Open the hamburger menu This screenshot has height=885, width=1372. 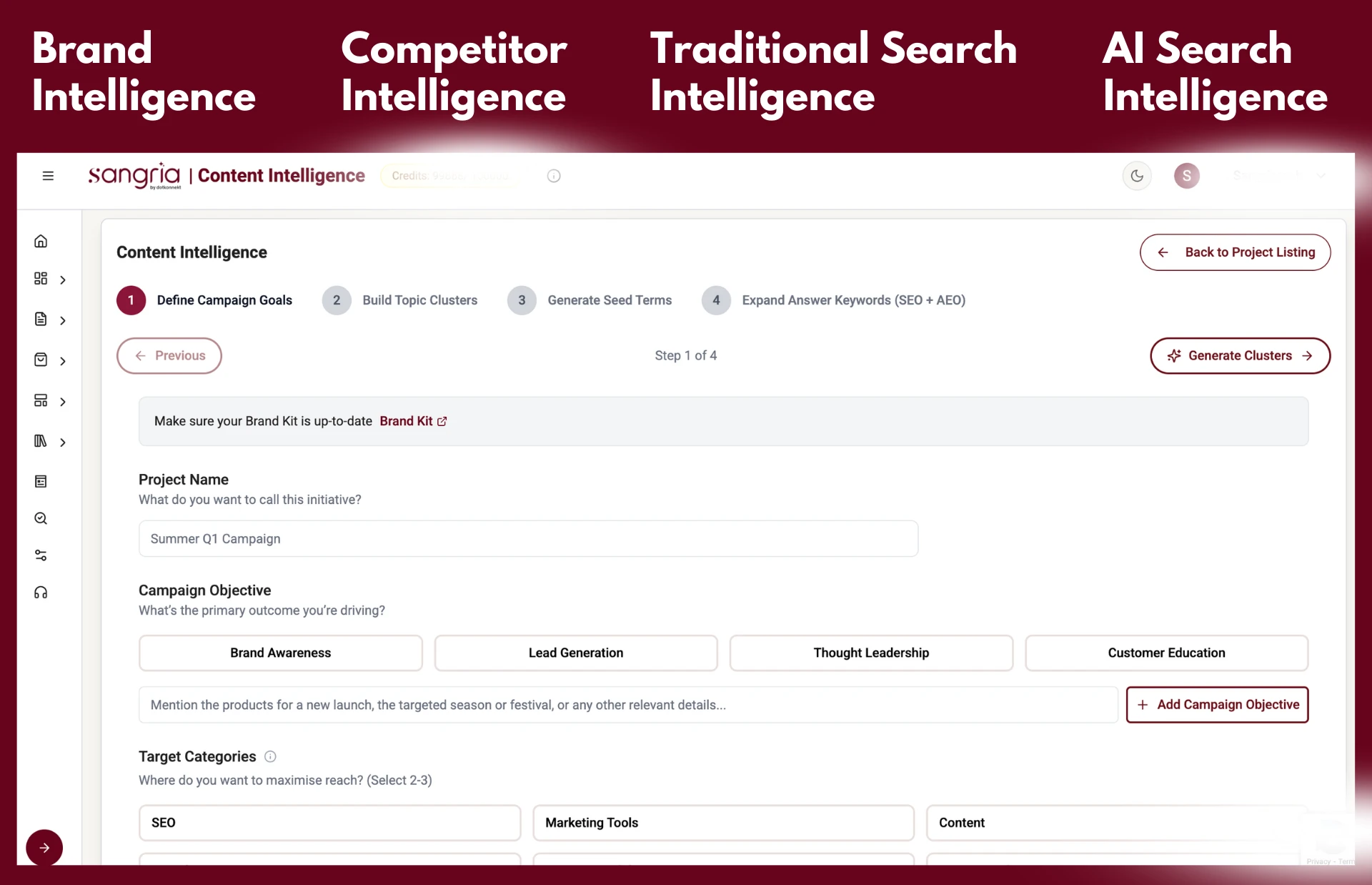48,175
